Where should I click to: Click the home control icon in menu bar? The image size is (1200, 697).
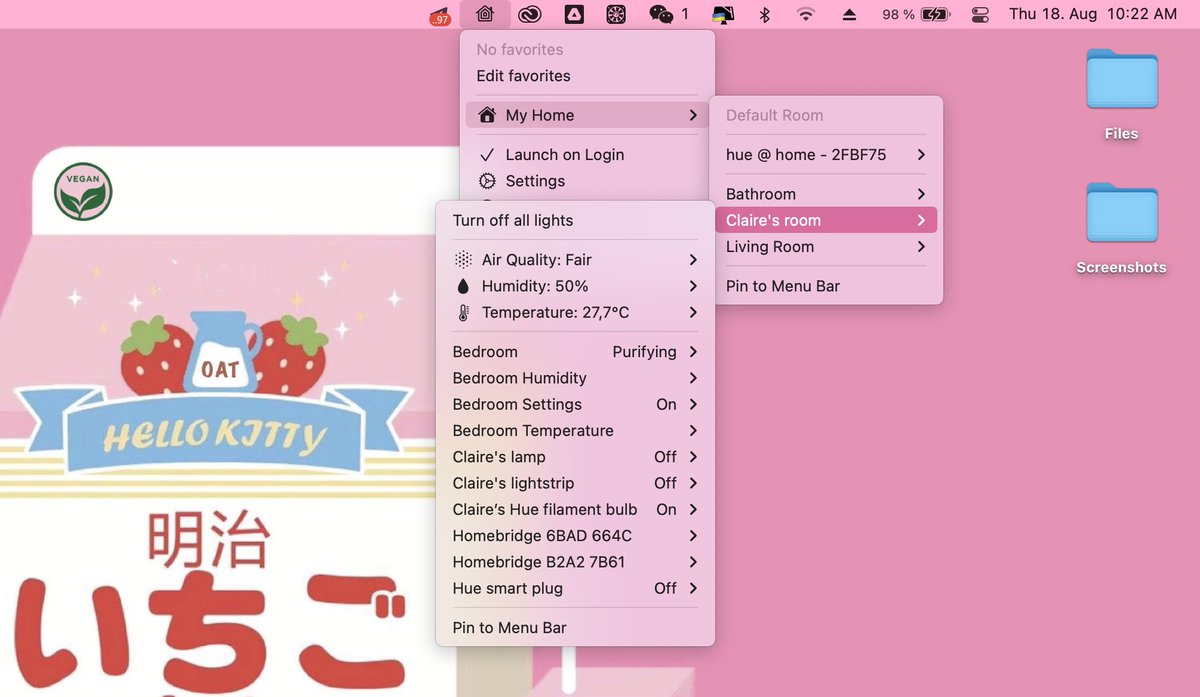tap(485, 14)
